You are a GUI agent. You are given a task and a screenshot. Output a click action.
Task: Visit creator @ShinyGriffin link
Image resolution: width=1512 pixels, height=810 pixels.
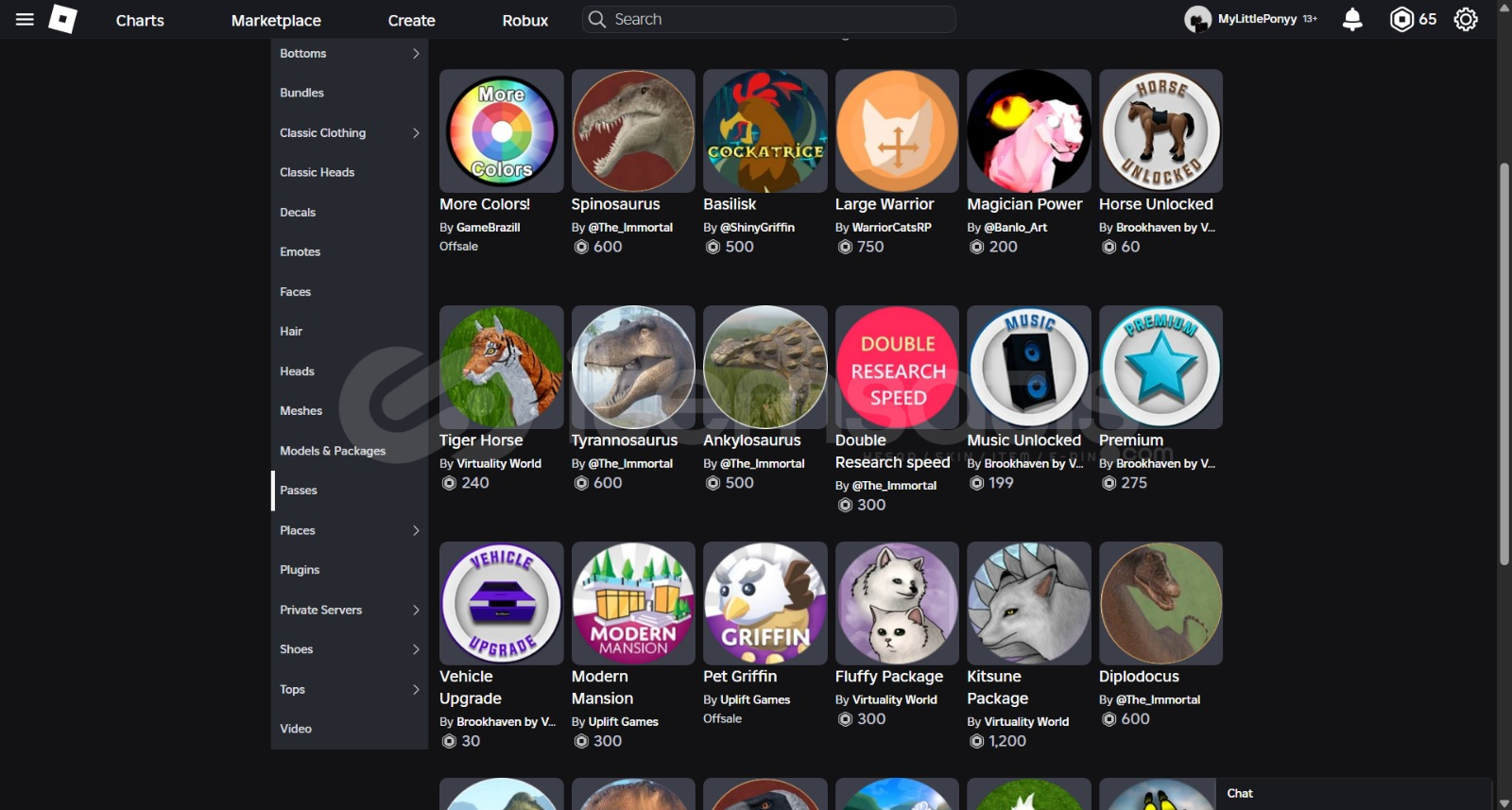click(x=757, y=228)
